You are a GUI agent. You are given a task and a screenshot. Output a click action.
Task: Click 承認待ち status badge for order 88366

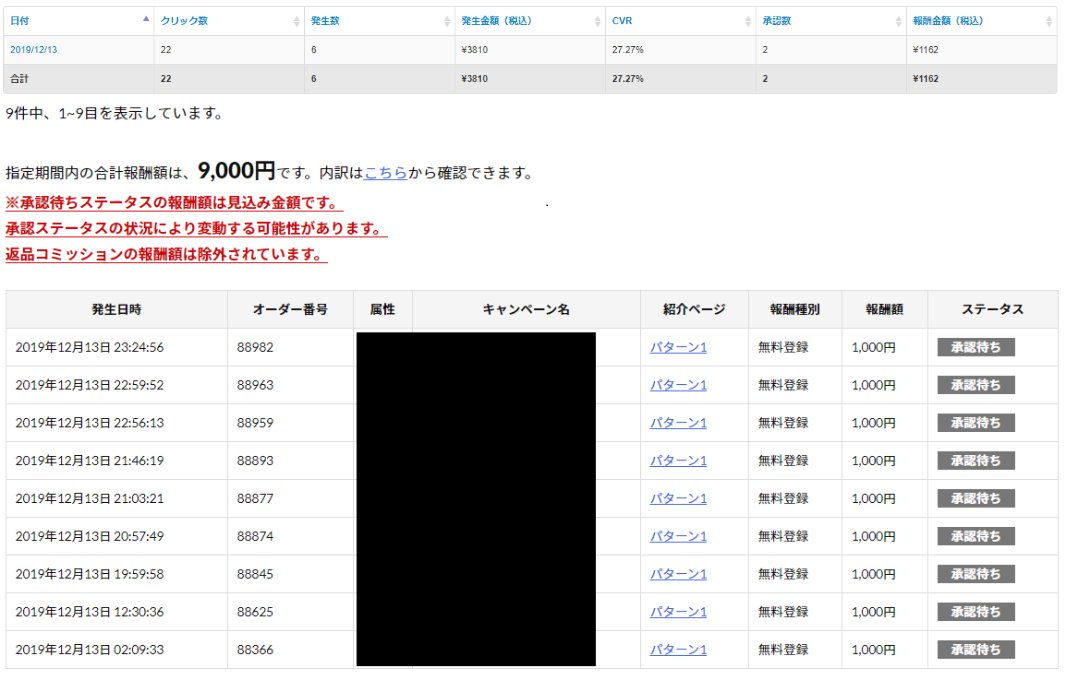(976, 649)
